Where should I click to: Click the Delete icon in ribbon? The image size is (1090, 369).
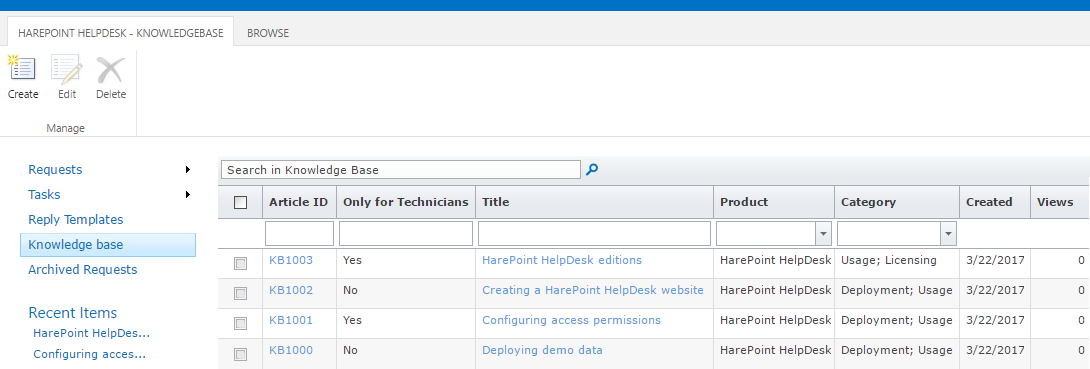click(x=111, y=69)
